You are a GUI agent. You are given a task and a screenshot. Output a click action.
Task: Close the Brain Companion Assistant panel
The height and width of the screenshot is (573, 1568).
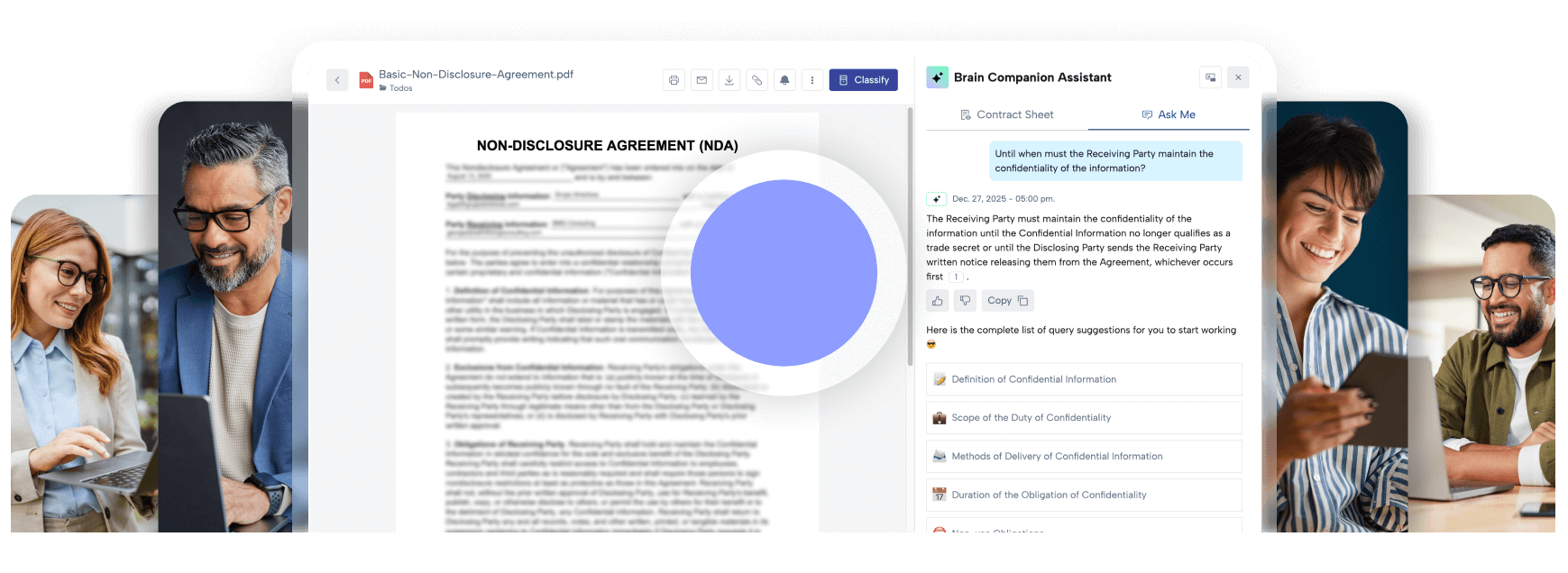click(x=1238, y=77)
